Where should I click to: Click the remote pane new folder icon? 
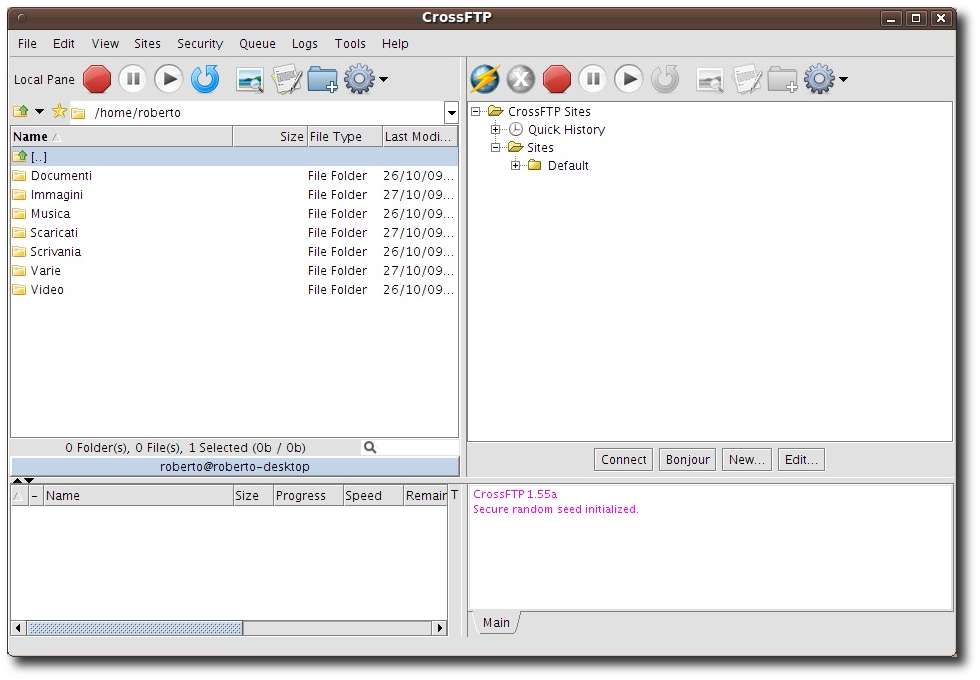(x=782, y=80)
